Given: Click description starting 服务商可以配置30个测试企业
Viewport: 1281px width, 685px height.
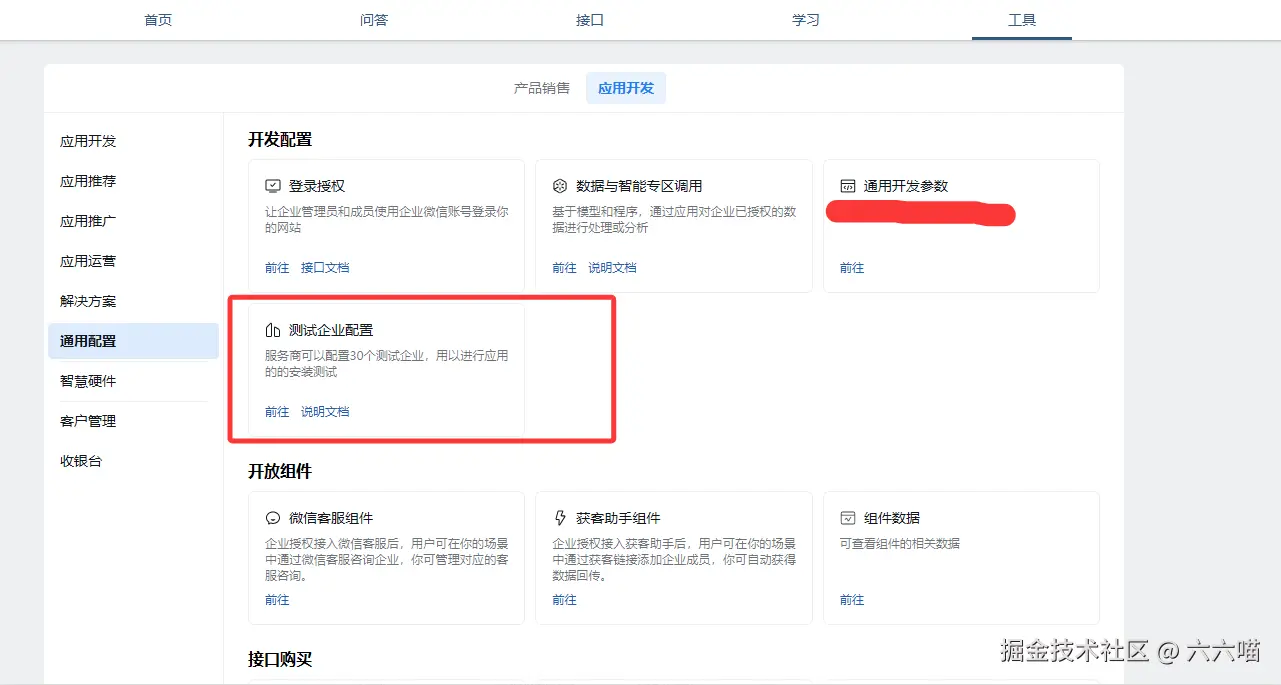Looking at the screenshot, I should pyautogui.click(x=387, y=364).
